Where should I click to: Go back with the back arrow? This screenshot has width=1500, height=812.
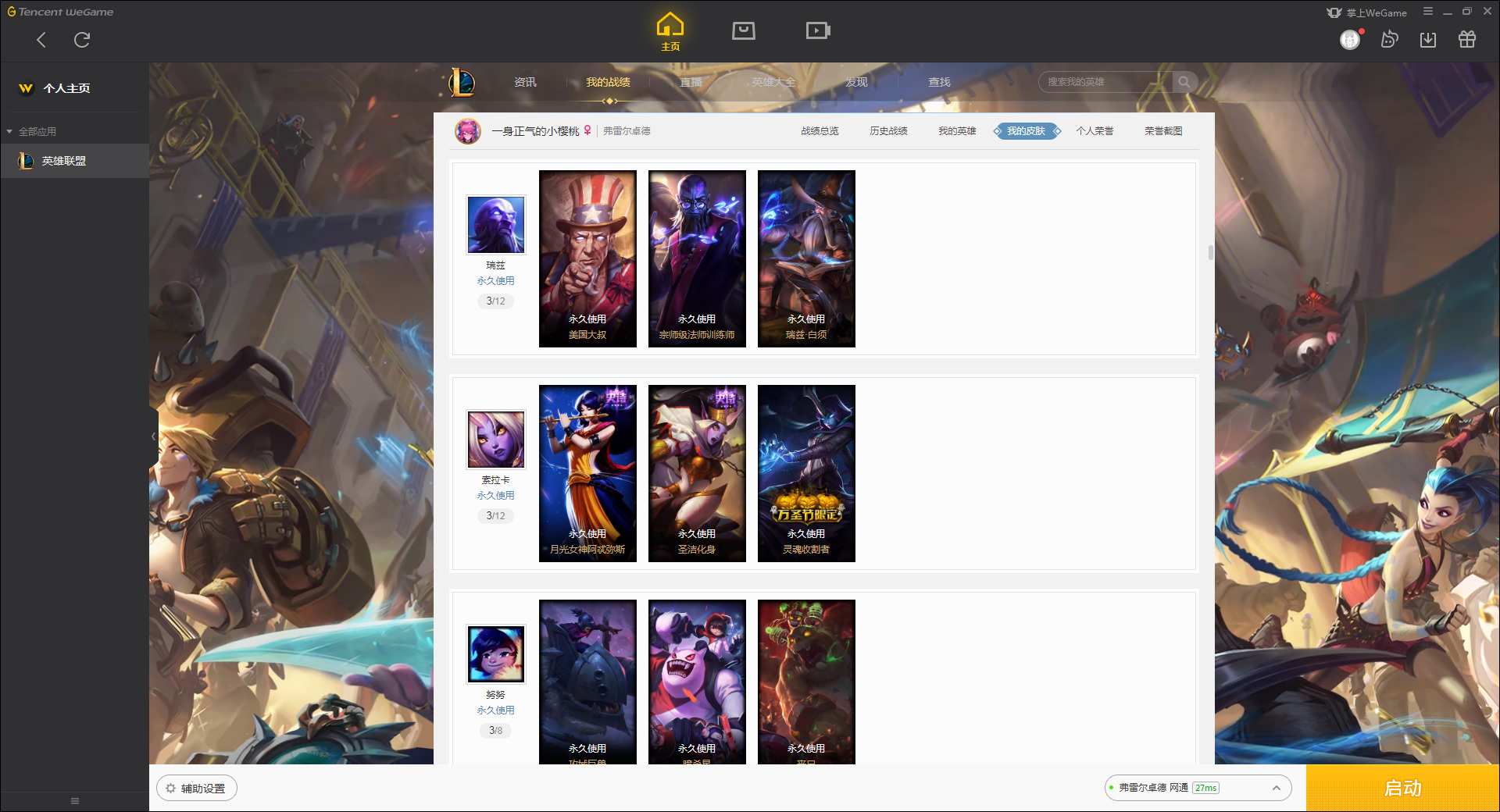click(x=41, y=40)
